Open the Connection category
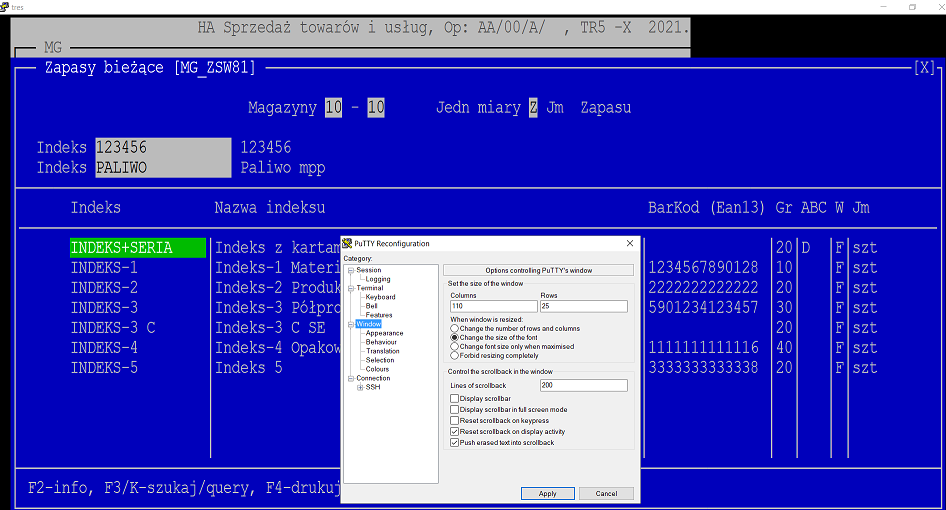946x510 pixels. click(373, 378)
